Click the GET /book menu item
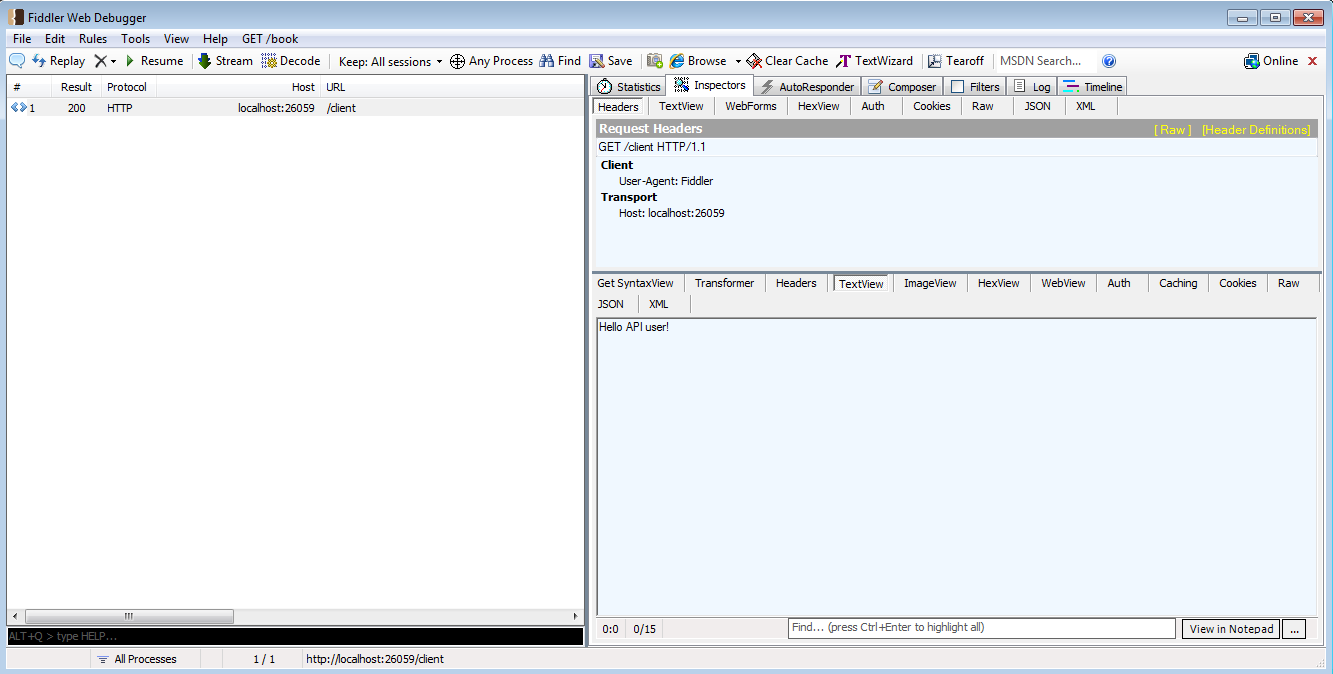1333x674 pixels. pyautogui.click(x=270, y=39)
